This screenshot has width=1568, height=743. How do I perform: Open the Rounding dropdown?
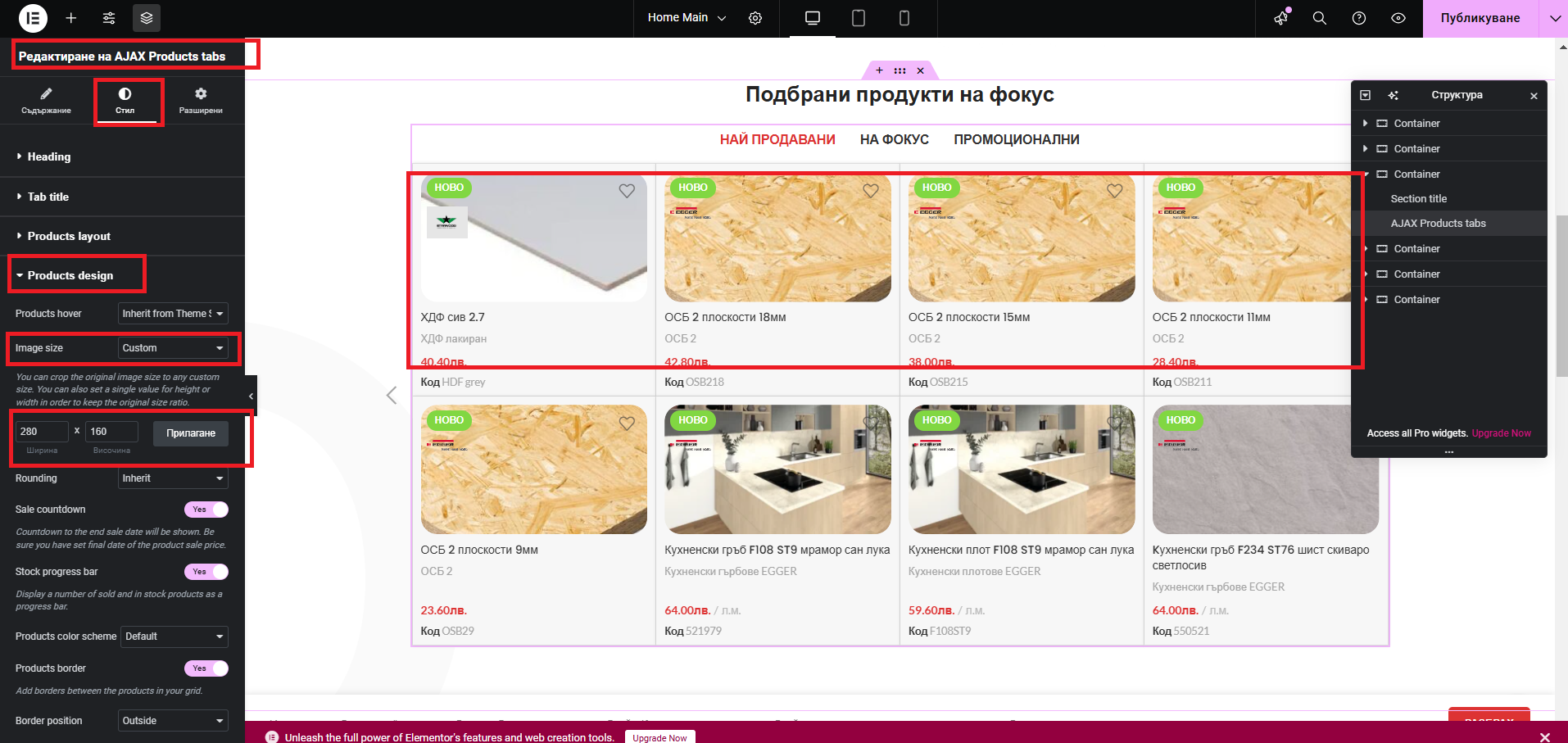tap(174, 478)
